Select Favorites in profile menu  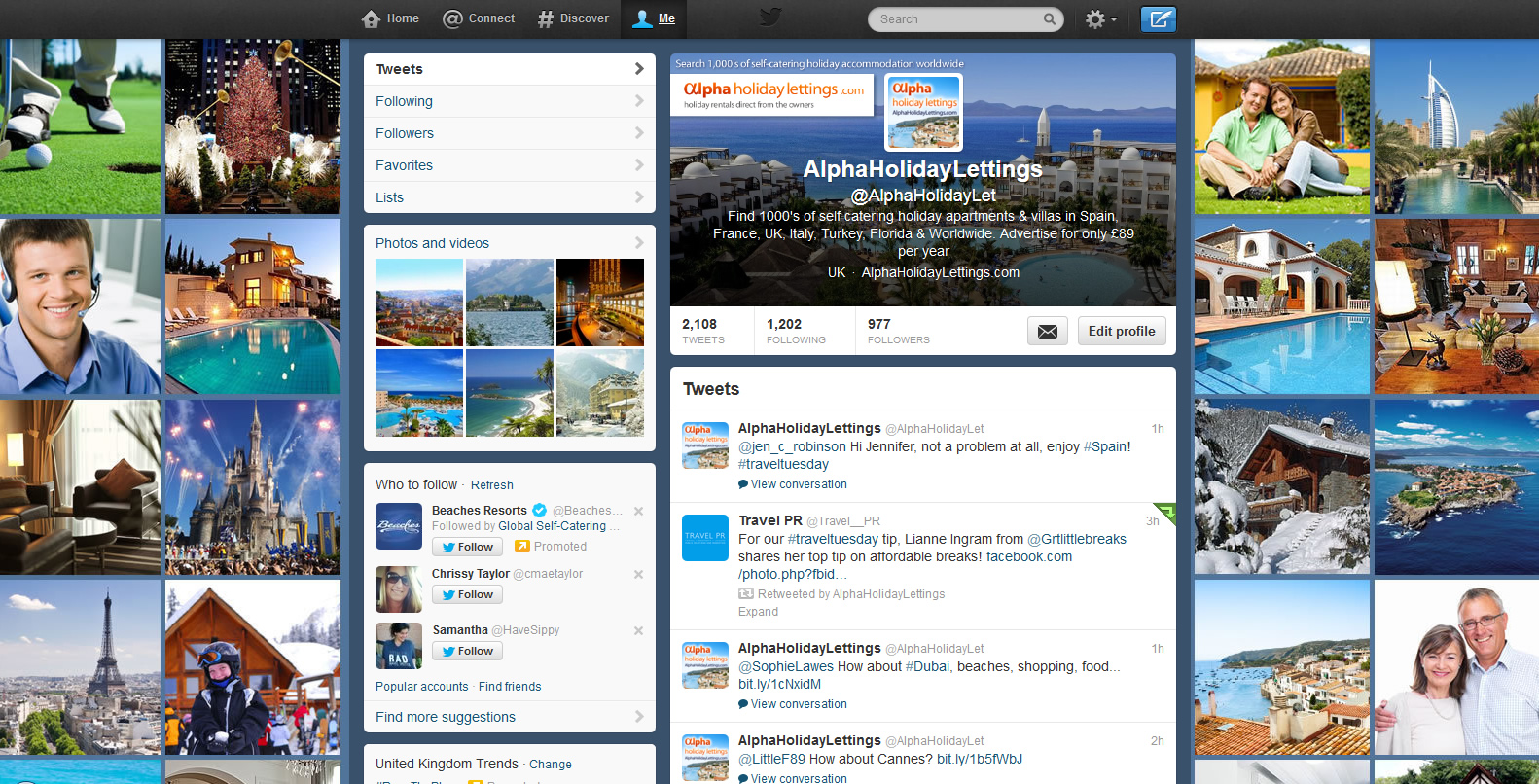pos(510,165)
